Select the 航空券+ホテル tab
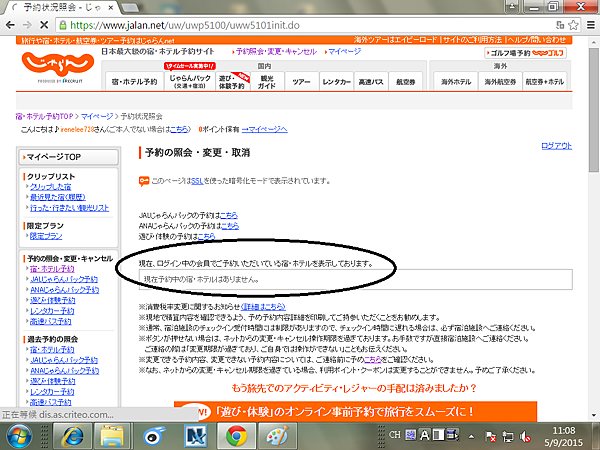600x450 pixels. (545, 82)
